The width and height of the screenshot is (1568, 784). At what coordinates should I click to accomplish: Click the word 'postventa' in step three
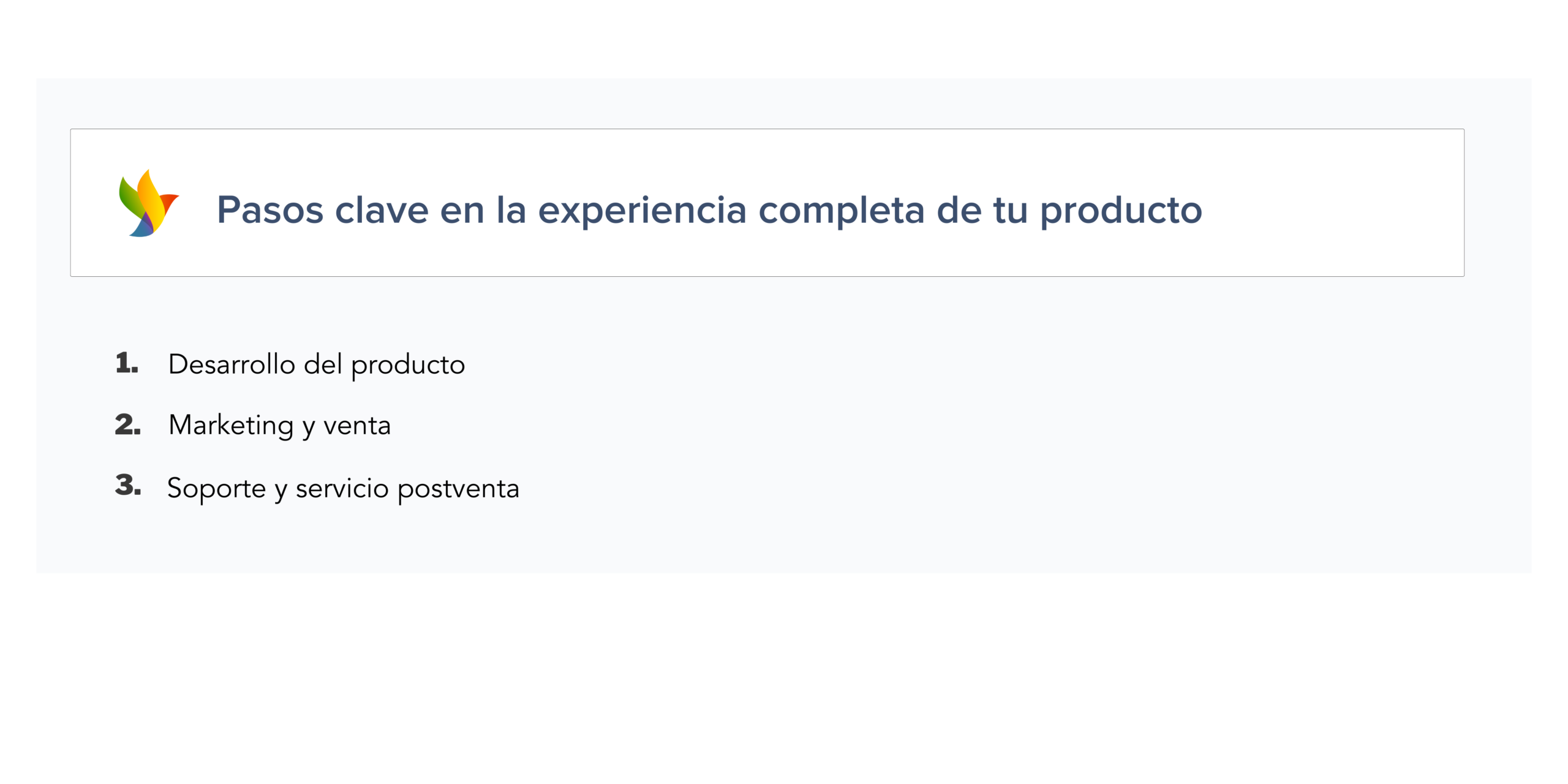point(458,488)
